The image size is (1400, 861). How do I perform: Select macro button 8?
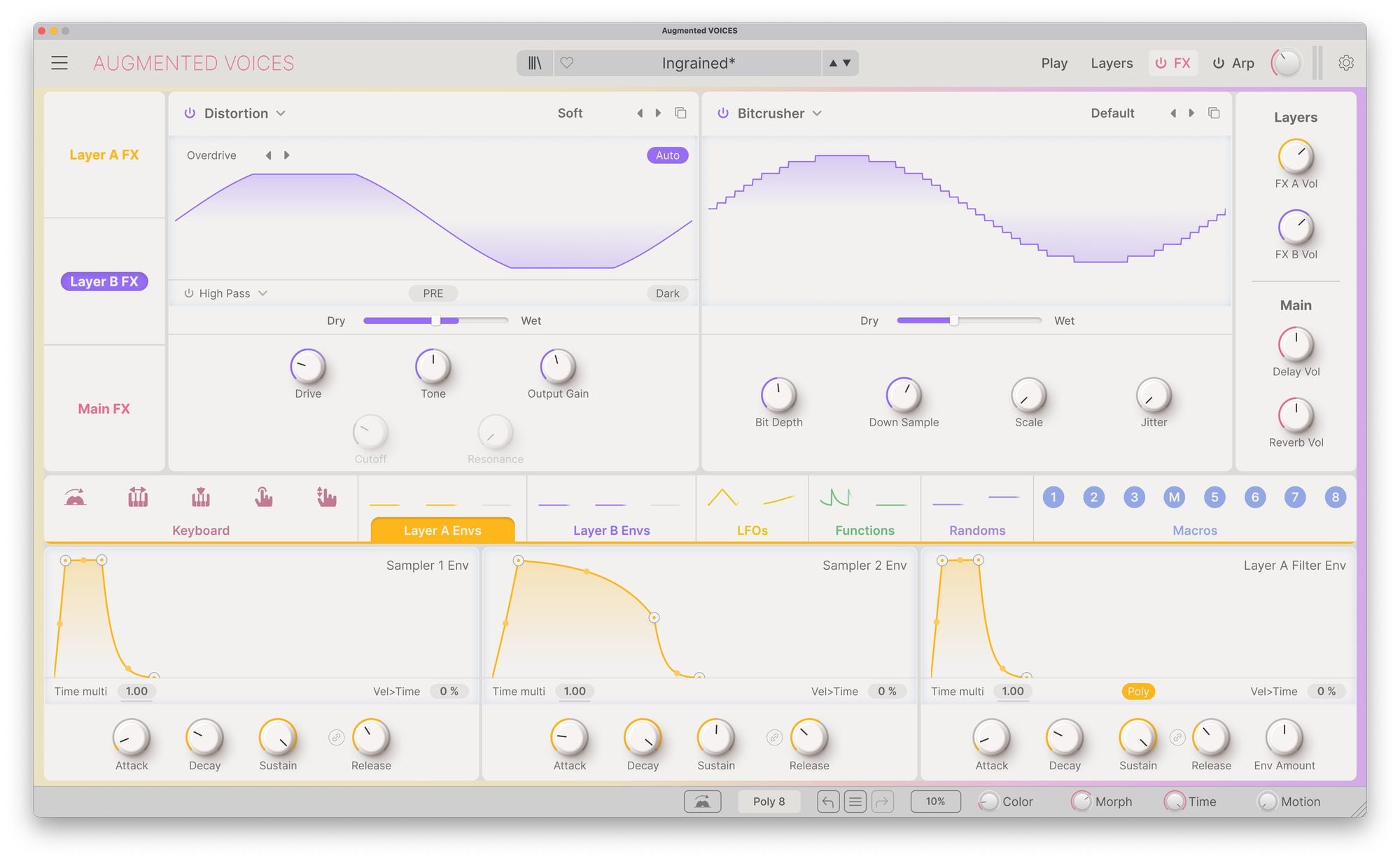[x=1336, y=497]
